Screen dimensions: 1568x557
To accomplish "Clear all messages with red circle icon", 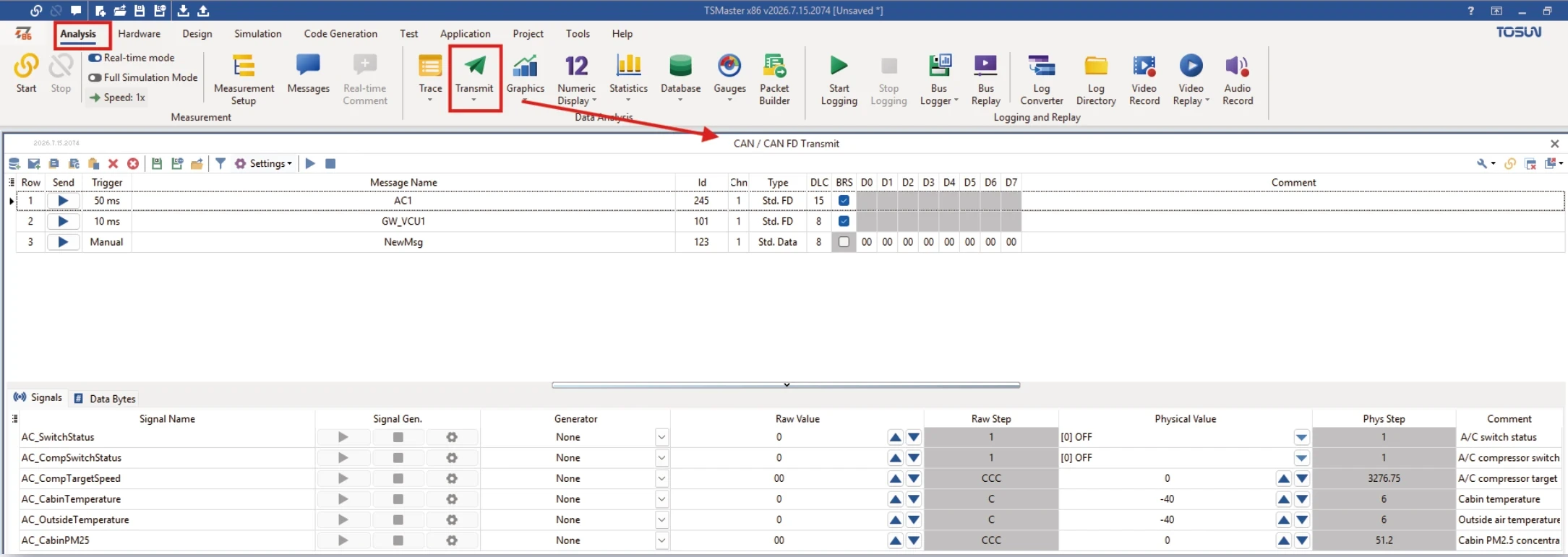I will 133,164.
